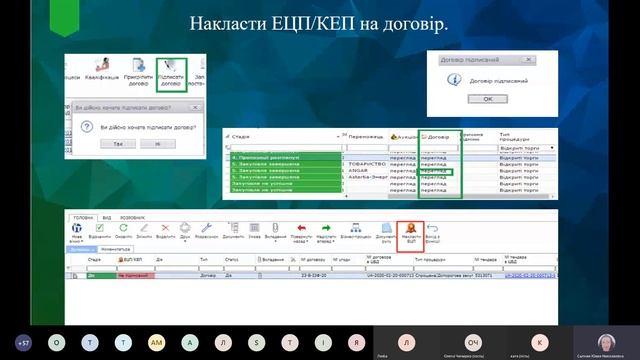Close the sign confirmation question dialog
Image resolution: width=640 pixels, height=360 pixels.
(x=195, y=107)
